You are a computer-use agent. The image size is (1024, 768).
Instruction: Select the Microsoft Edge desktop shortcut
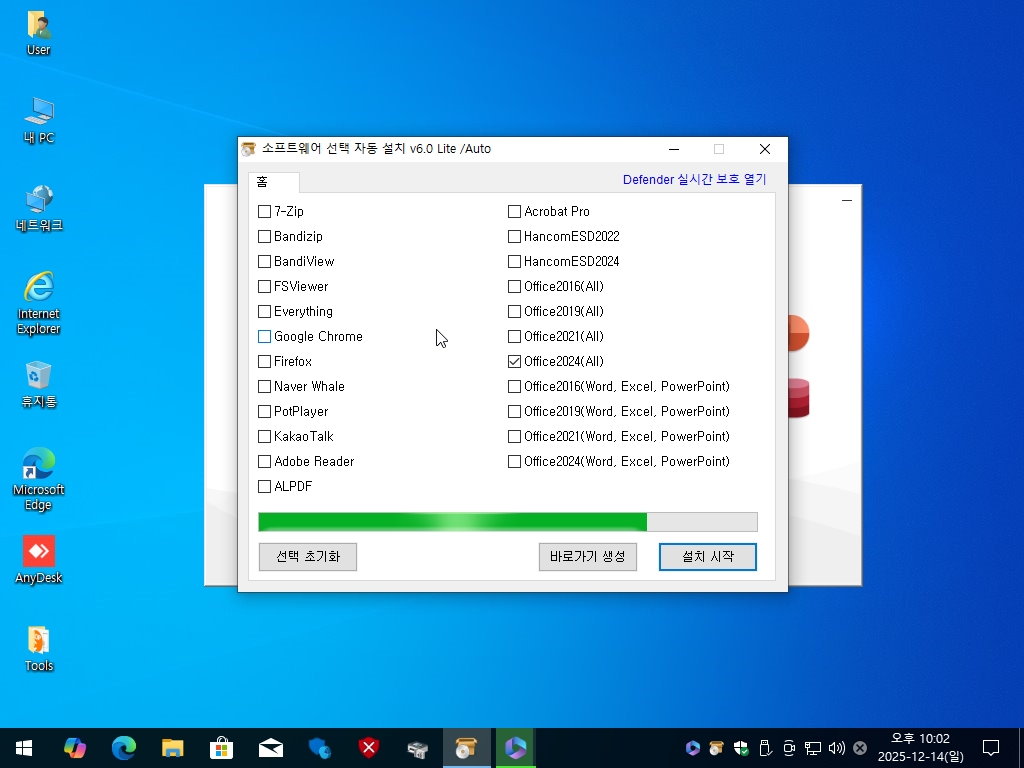click(x=39, y=479)
